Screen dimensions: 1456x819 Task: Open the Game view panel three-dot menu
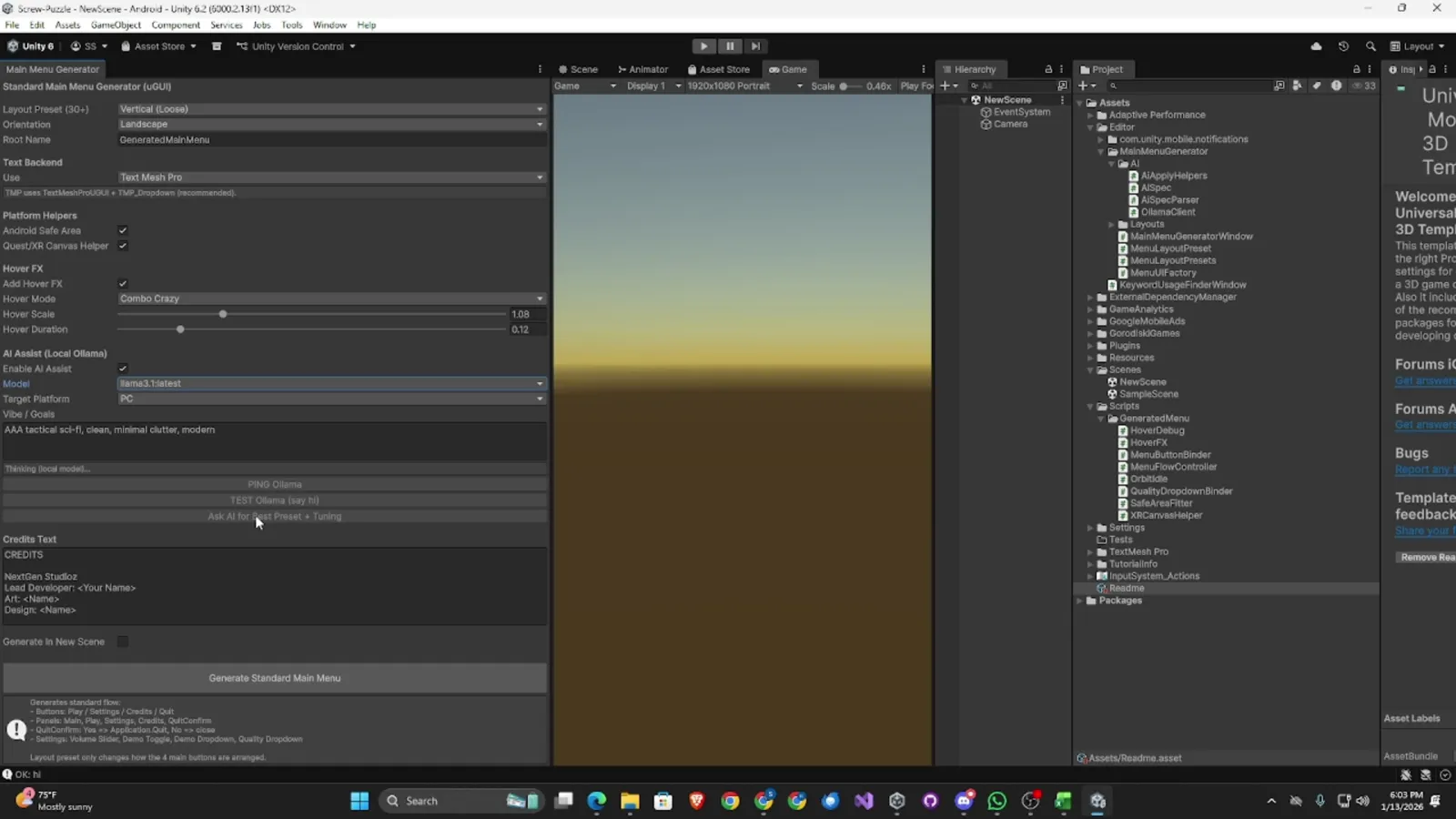(923, 69)
